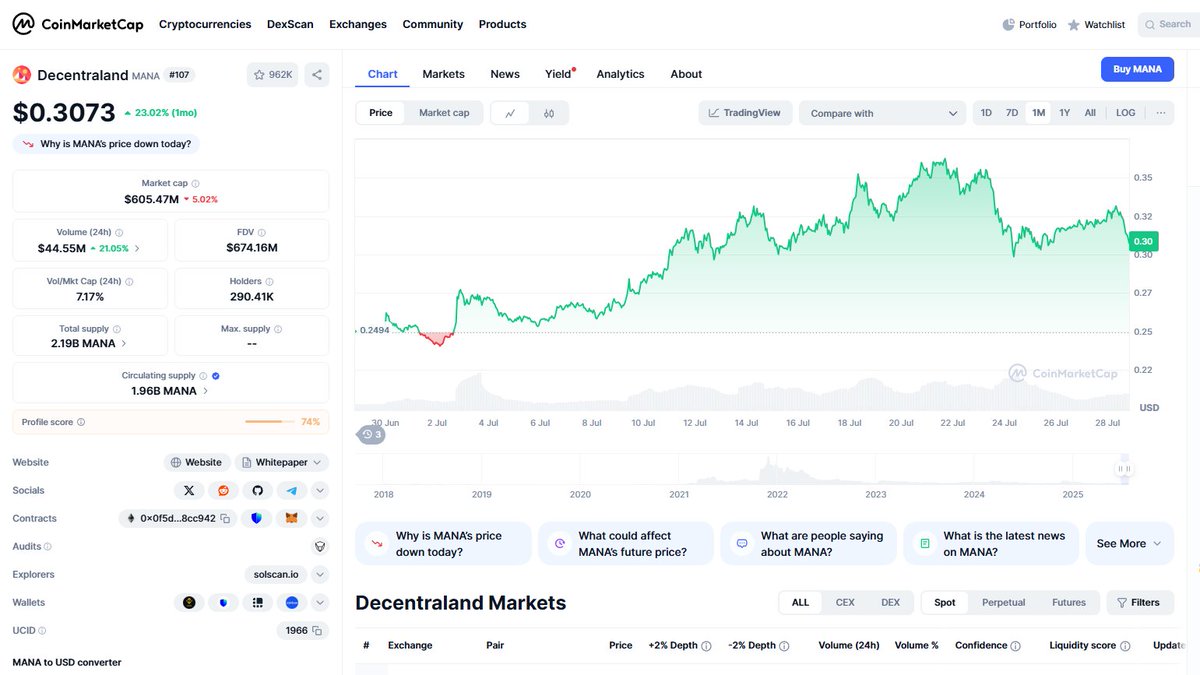
Task: Copy the UCID 1966
Action: tap(317, 631)
